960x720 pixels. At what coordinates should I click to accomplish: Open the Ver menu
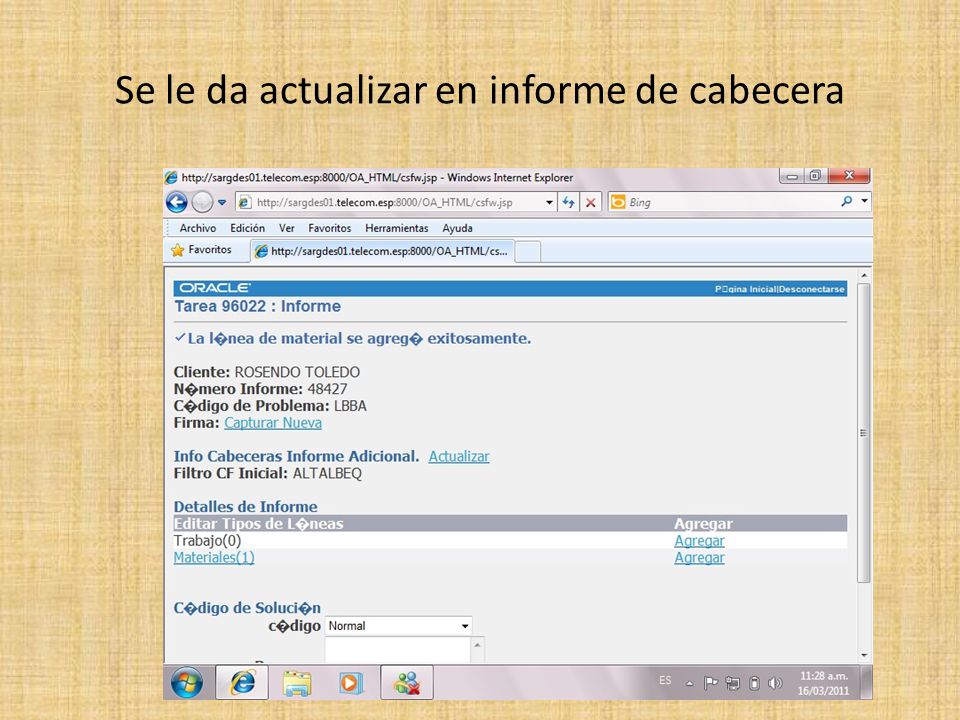point(287,228)
